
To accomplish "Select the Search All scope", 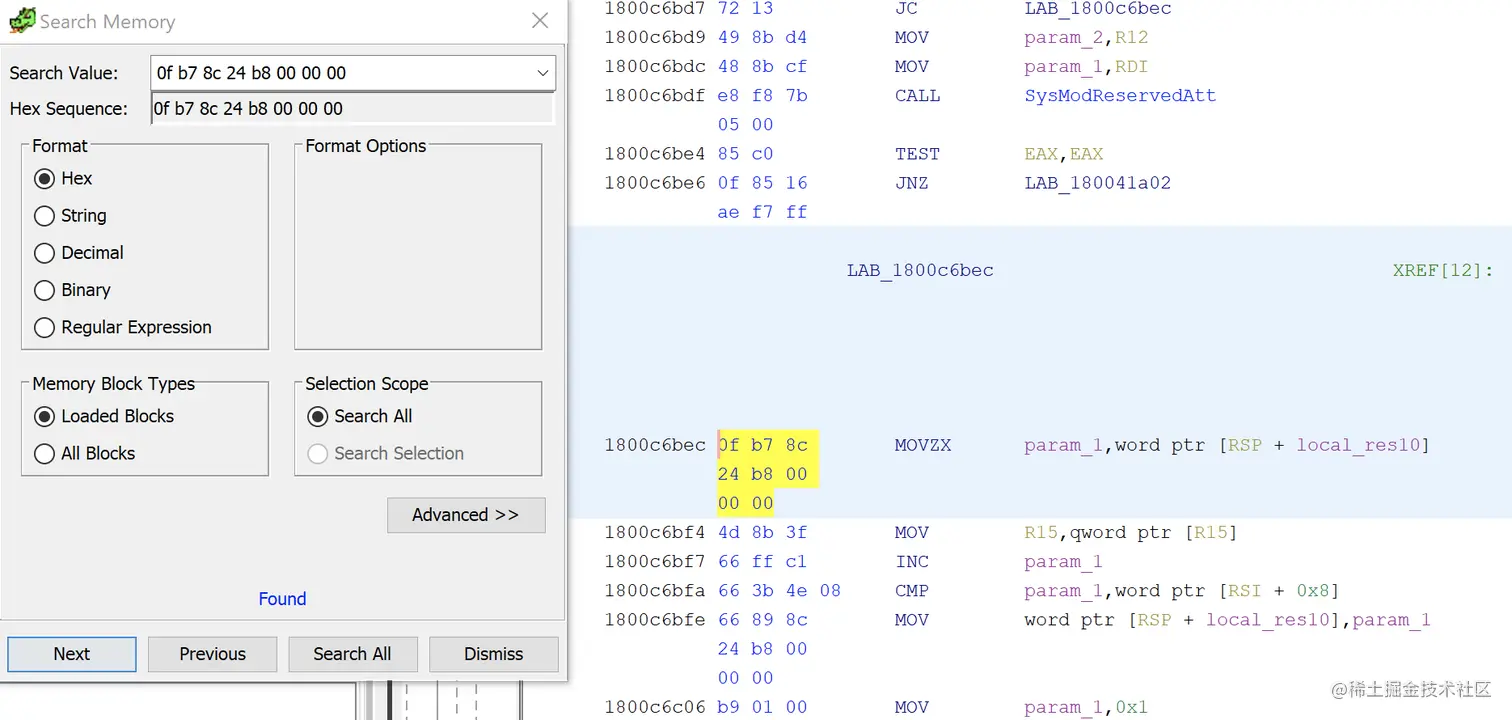I will click(317, 416).
